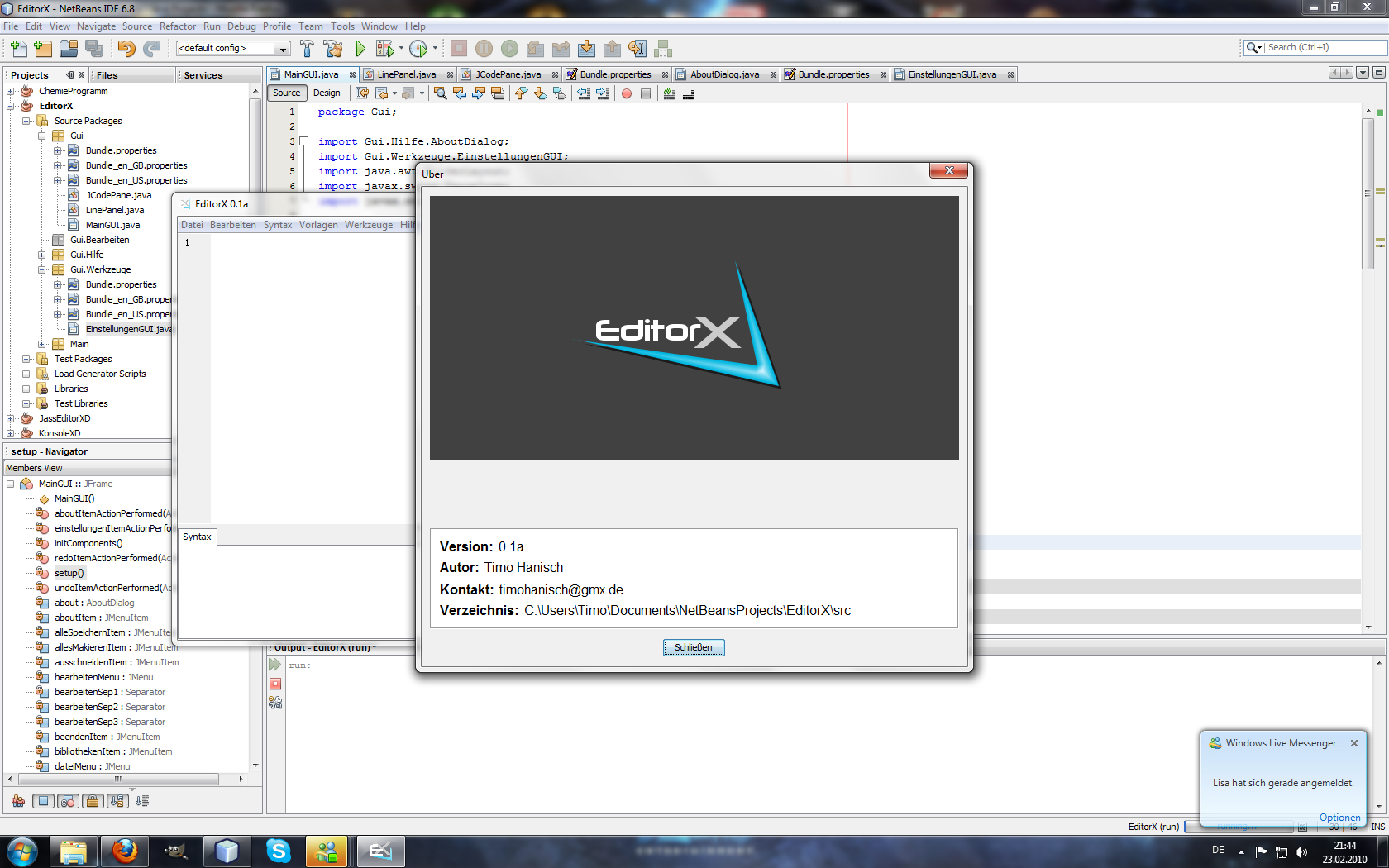1389x868 pixels.
Task: Collapse the Gui.Werkzeuge package
Action: click(42, 269)
